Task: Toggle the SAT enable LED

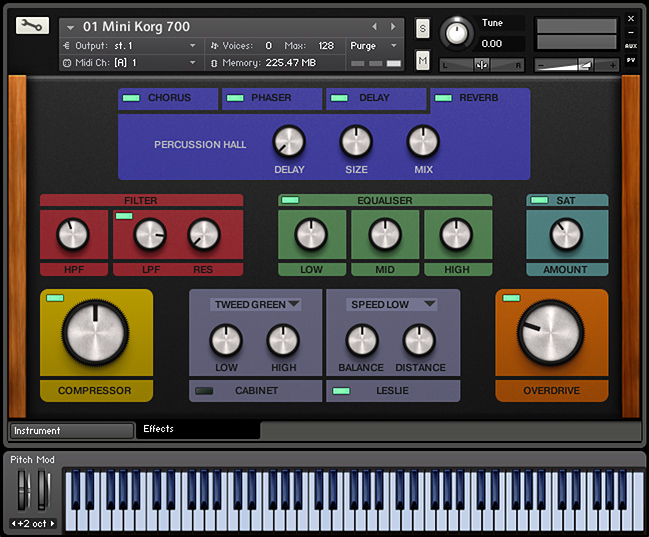Action: point(539,200)
